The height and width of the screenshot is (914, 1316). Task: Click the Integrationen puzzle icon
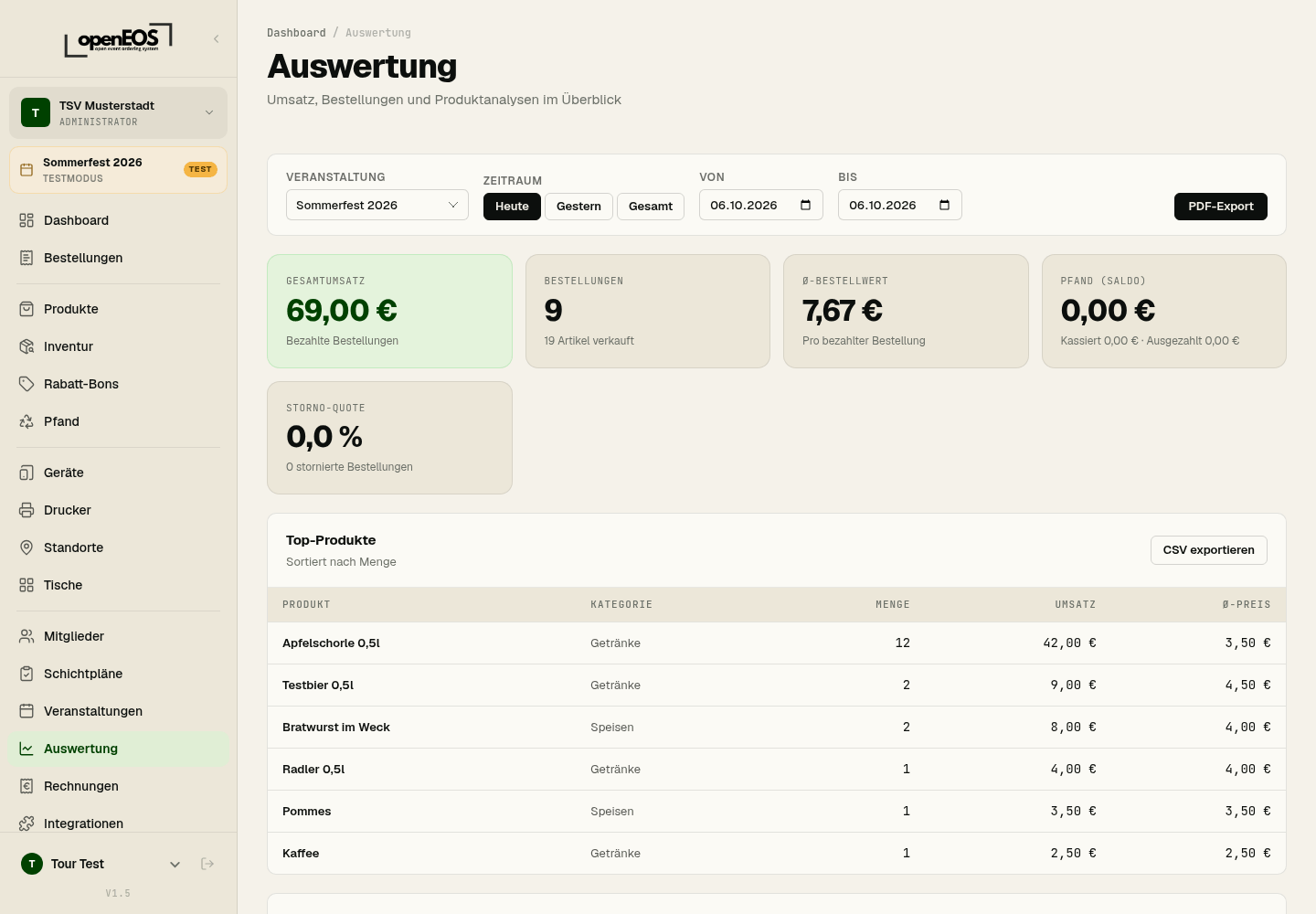coord(27,824)
